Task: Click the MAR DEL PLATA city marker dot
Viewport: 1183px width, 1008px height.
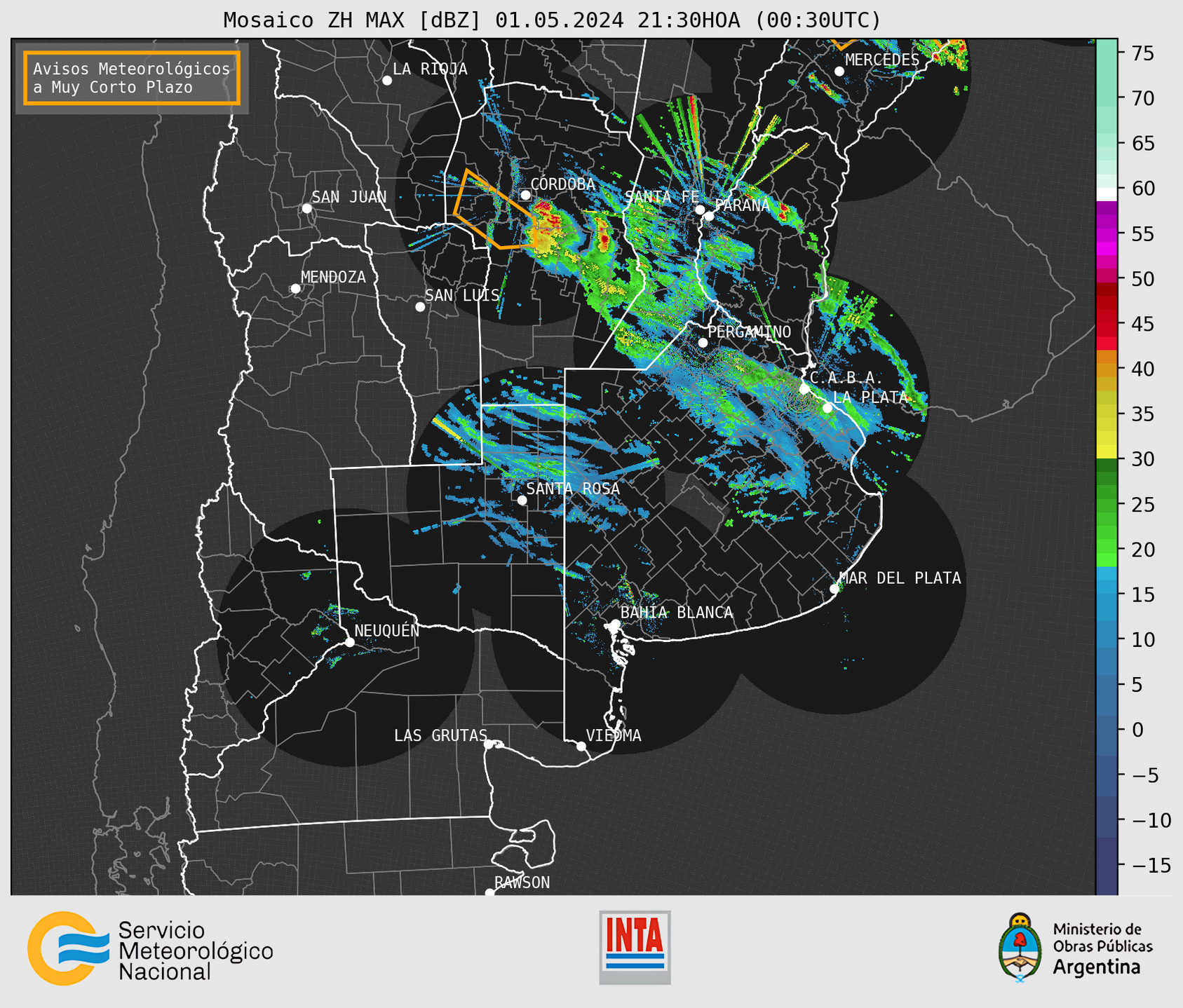Action: click(x=834, y=589)
